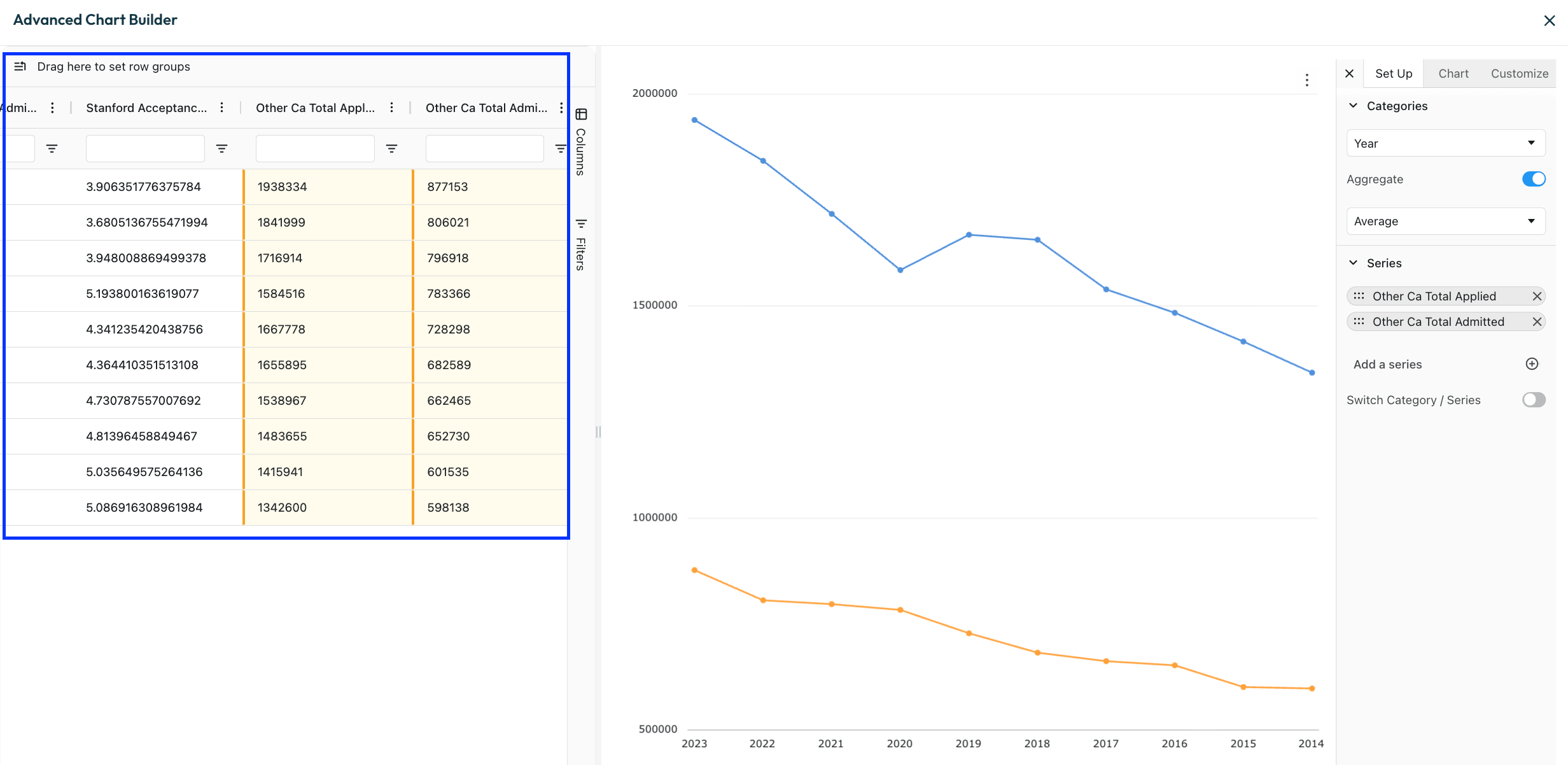Viewport: 1568px width, 765px height.
Task: Switch to the Chart tab
Action: click(1453, 73)
